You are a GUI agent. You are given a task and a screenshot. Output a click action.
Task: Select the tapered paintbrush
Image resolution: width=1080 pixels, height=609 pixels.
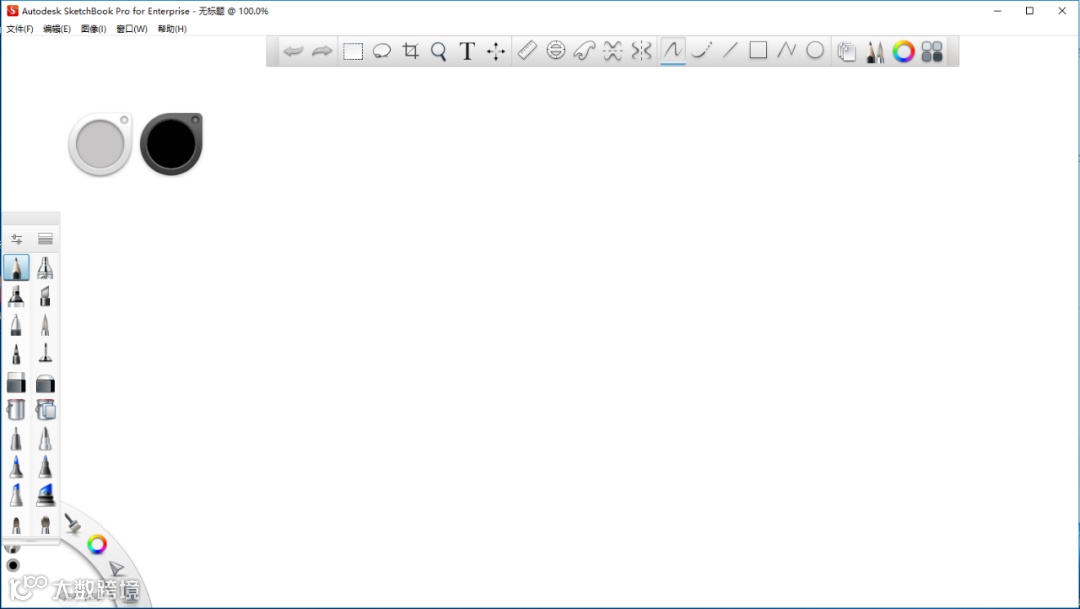[45, 324]
